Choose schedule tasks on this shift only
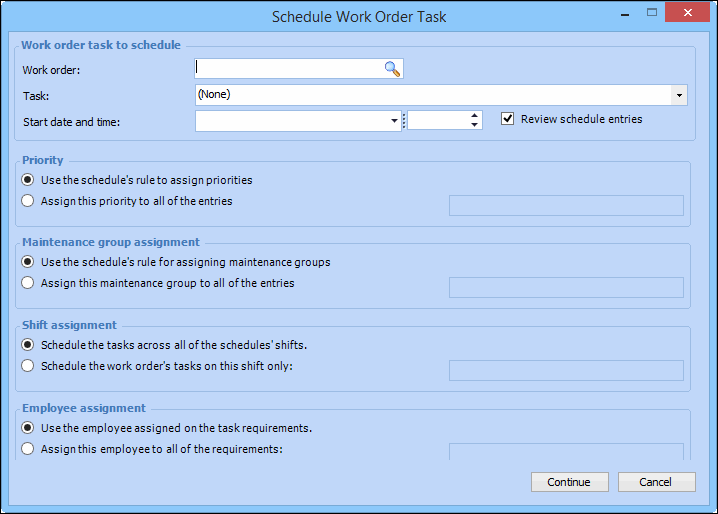Viewport: 718px width, 514px height. click(29, 366)
